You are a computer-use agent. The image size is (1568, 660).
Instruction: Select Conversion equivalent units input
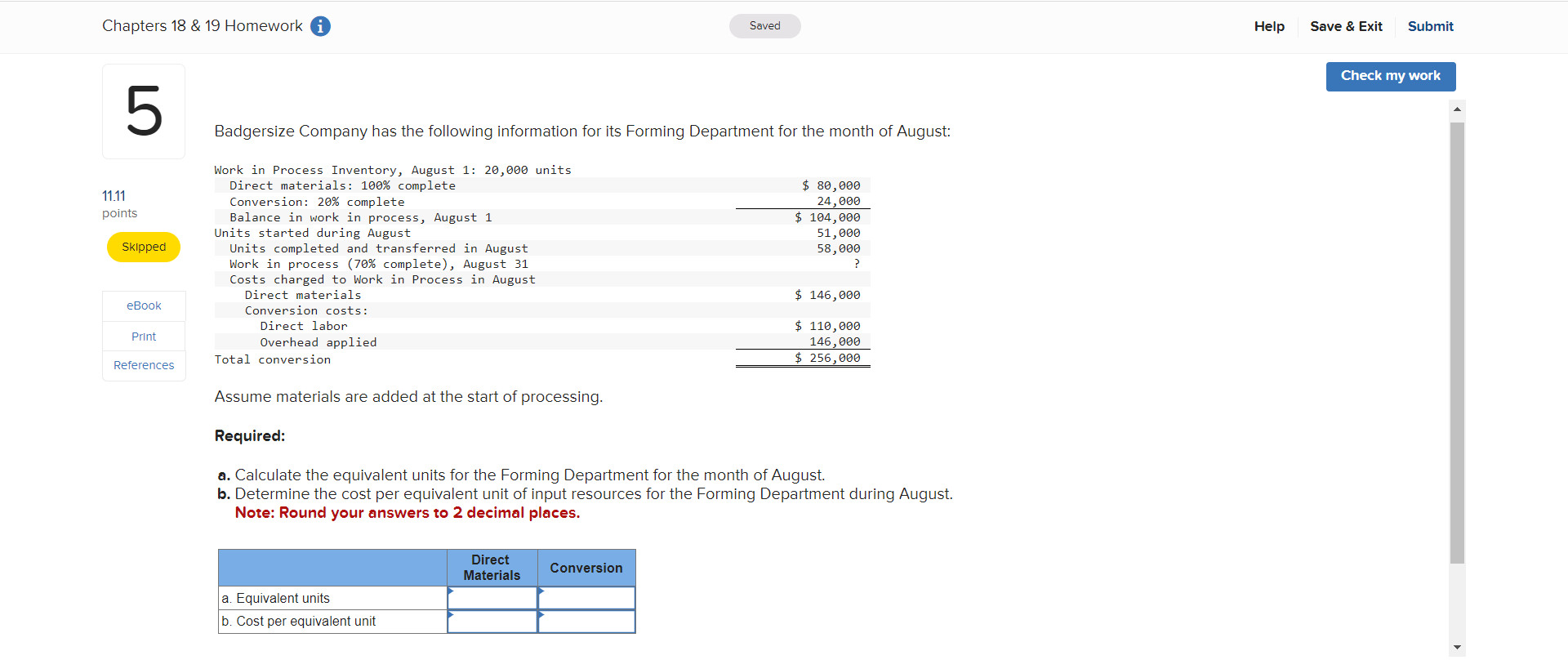point(586,598)
